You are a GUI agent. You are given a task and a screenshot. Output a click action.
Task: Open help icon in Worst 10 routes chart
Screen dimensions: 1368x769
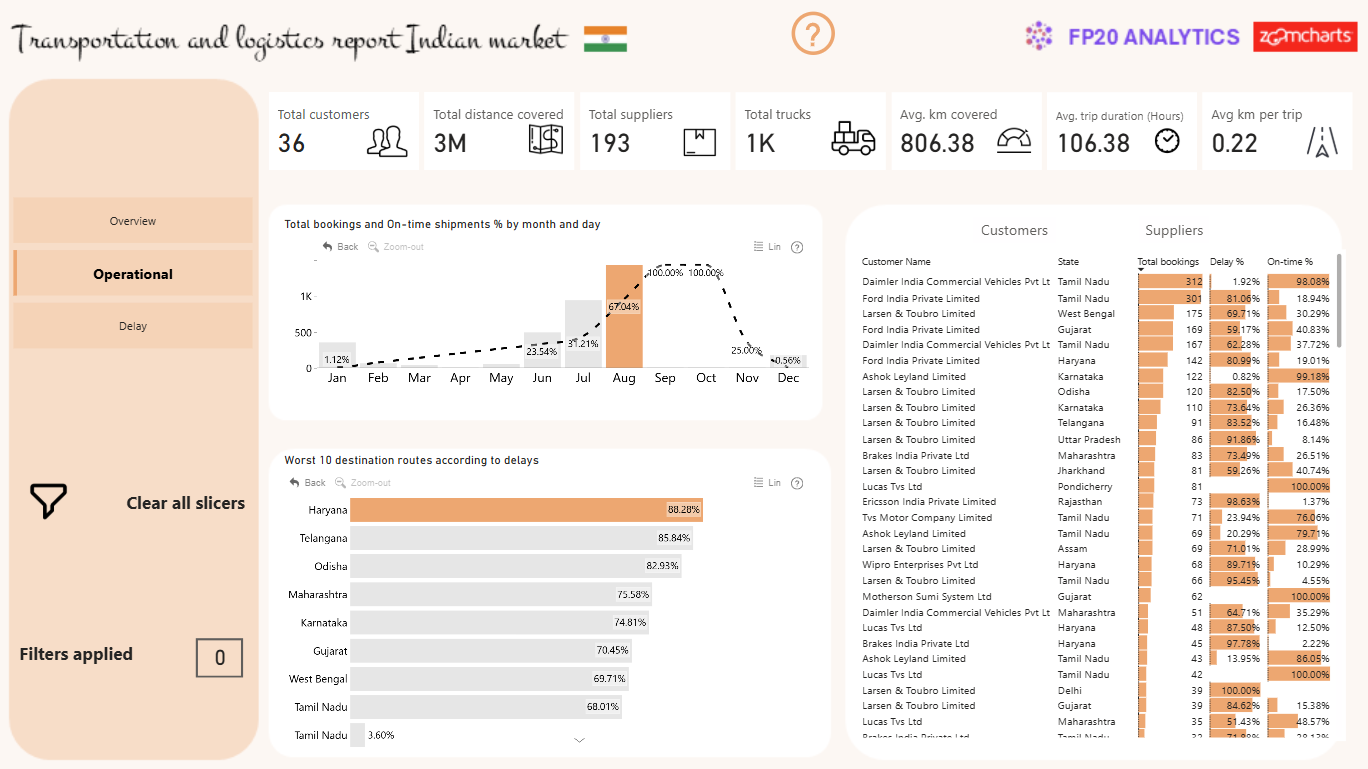point(797,483)
